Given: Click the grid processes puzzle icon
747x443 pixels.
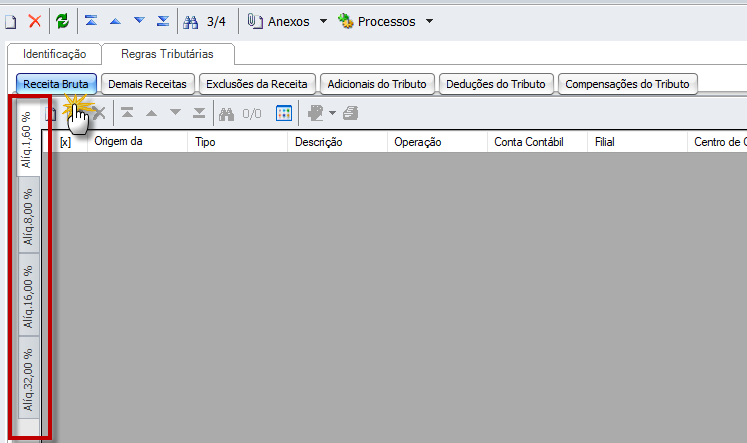Looking at the screenshot, I should [315, 113].
